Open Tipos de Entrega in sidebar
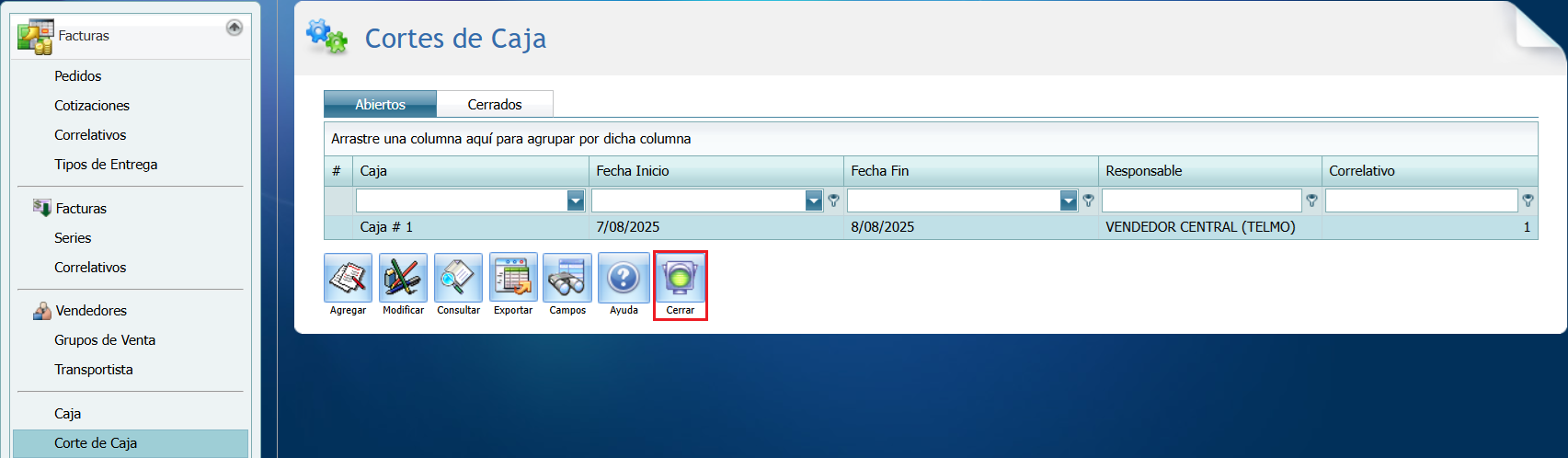Image resolution: width=1568 pixels, height=458 pixels. [x=106, y=165]
